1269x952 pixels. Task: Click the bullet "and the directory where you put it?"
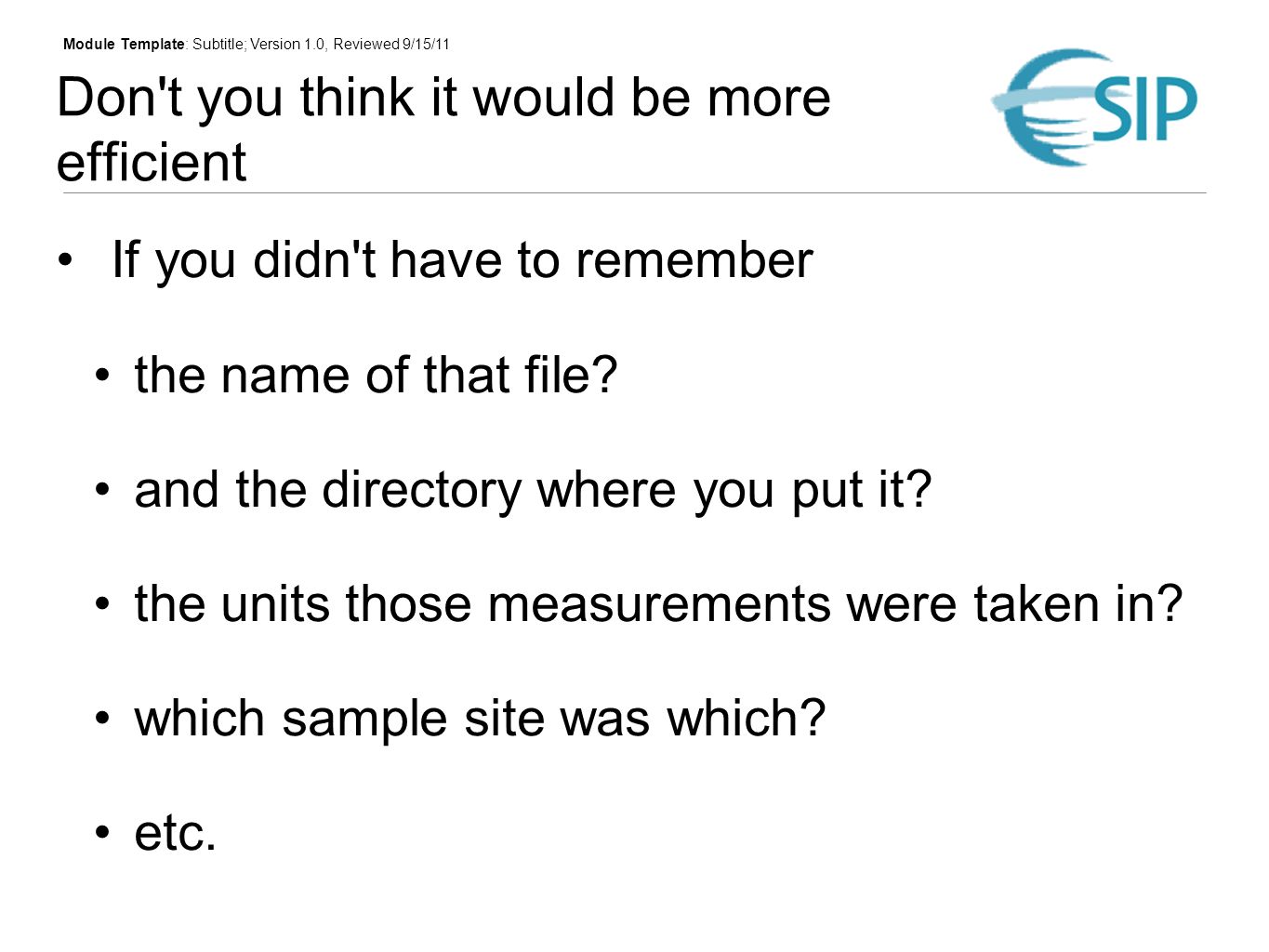[533, 491]
